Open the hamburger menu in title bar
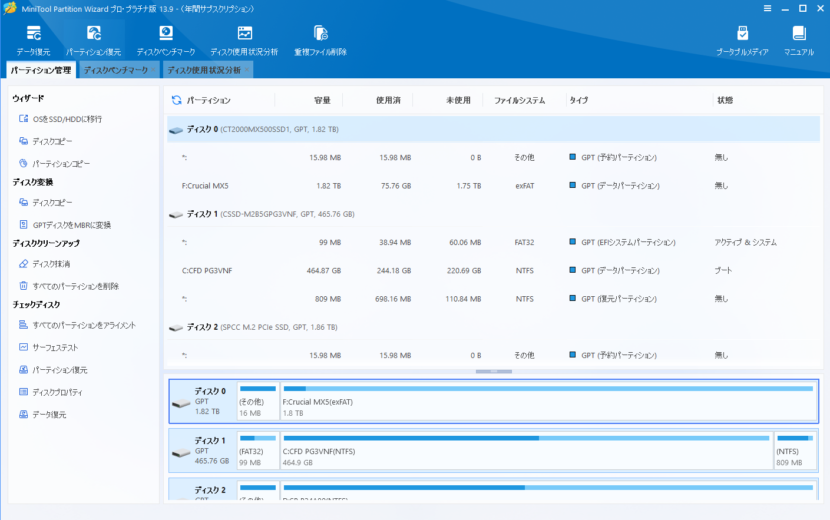The width and height of the screenshot is (830, 520). click(x=767, y=8)
